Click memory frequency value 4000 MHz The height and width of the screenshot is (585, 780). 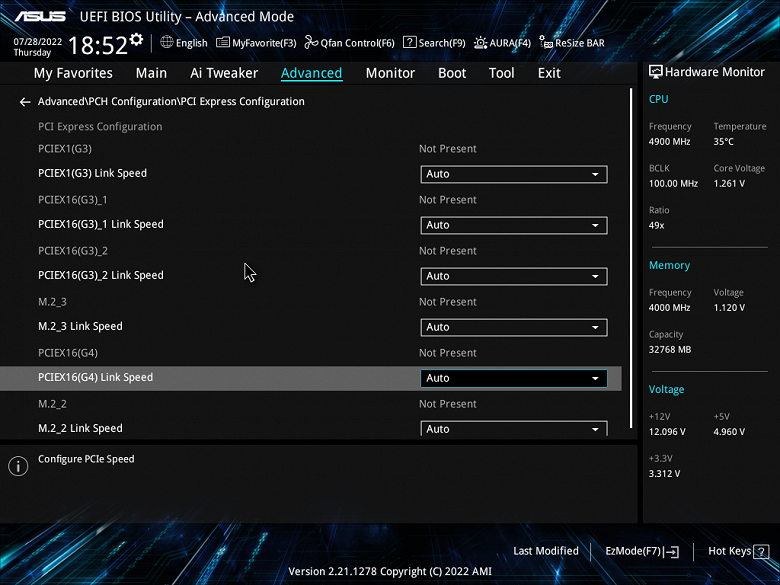[x=669, y=308]
